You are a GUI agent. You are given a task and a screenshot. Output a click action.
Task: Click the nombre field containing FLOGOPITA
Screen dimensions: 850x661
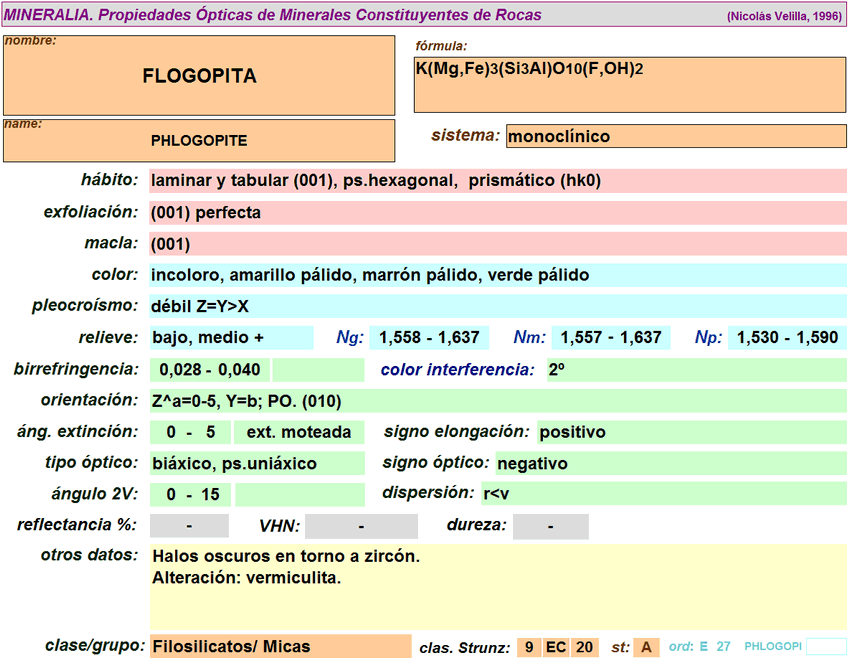pos(199,76)
